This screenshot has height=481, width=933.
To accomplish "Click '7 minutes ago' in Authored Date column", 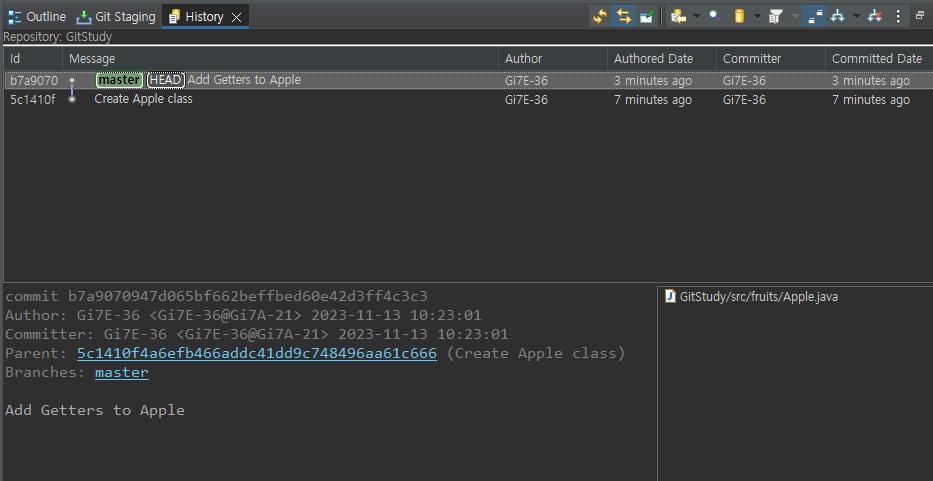I will [653, 99].
